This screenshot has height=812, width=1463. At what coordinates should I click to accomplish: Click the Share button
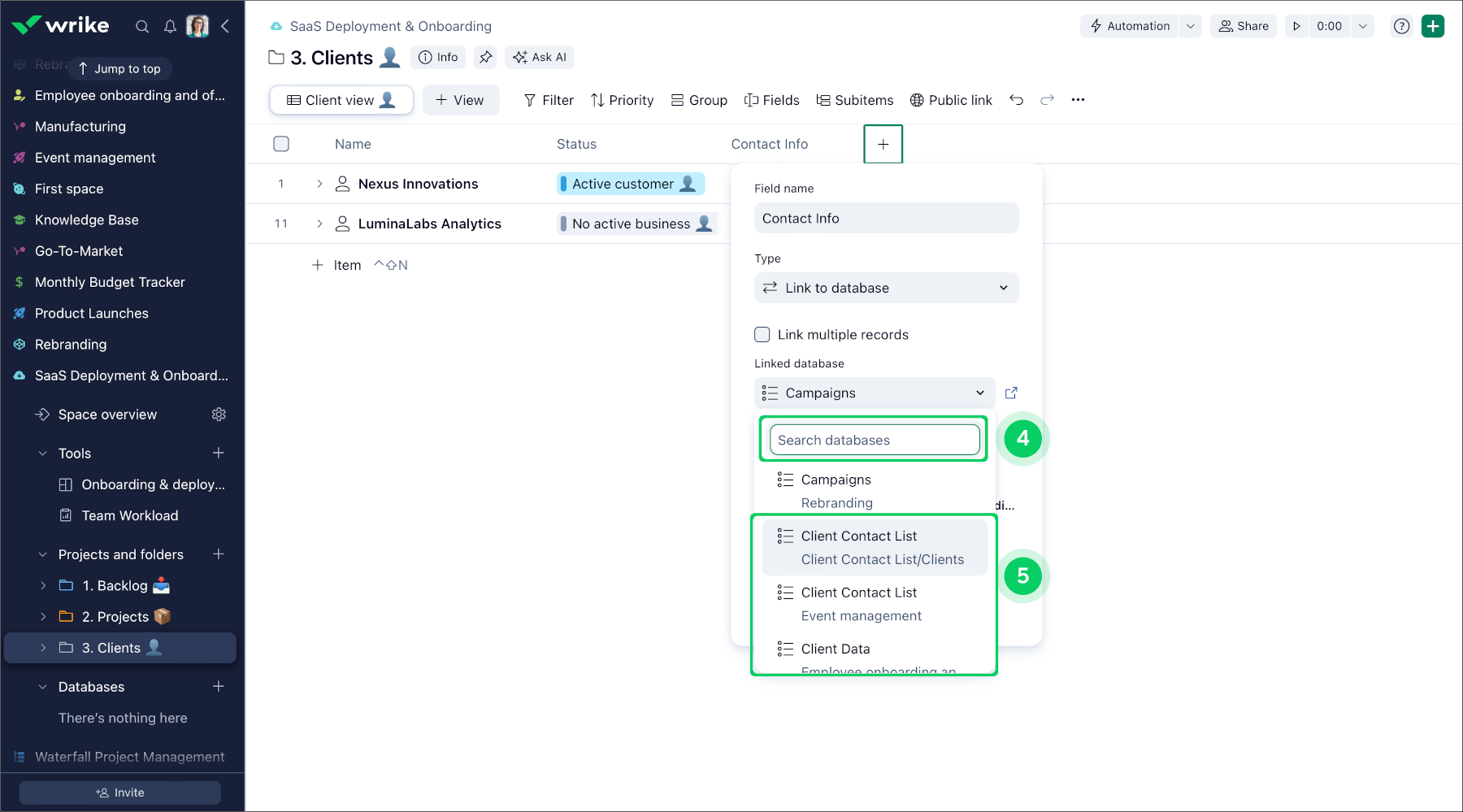tap(1243, 26)
